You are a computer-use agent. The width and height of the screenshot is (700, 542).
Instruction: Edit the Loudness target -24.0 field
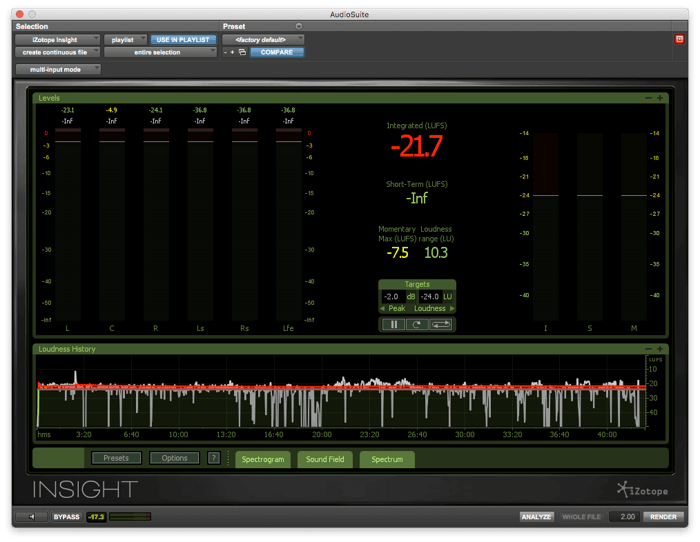[x=430, y=296]
